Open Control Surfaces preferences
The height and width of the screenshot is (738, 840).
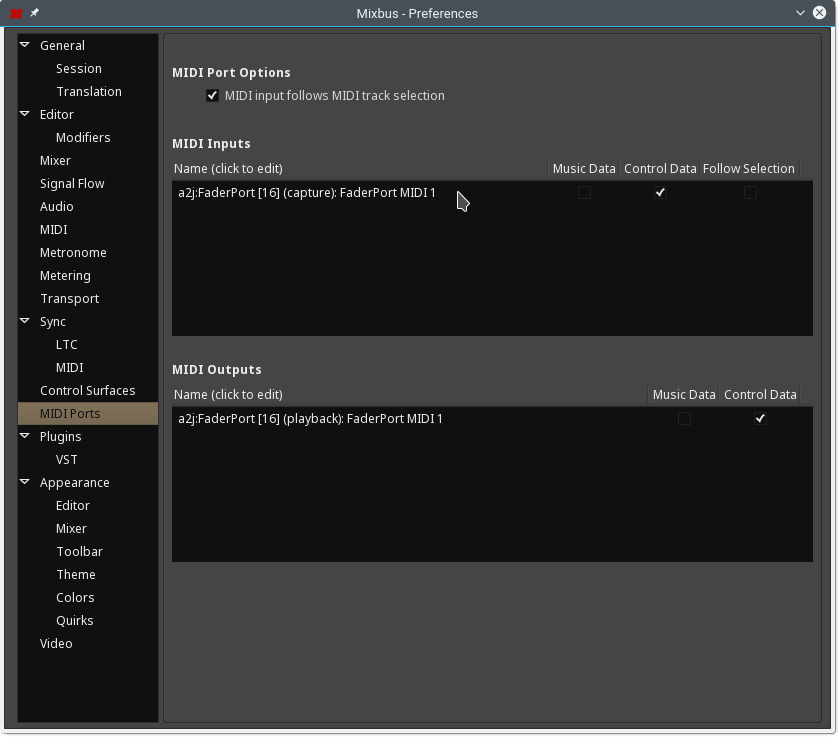tap(88, 391)
